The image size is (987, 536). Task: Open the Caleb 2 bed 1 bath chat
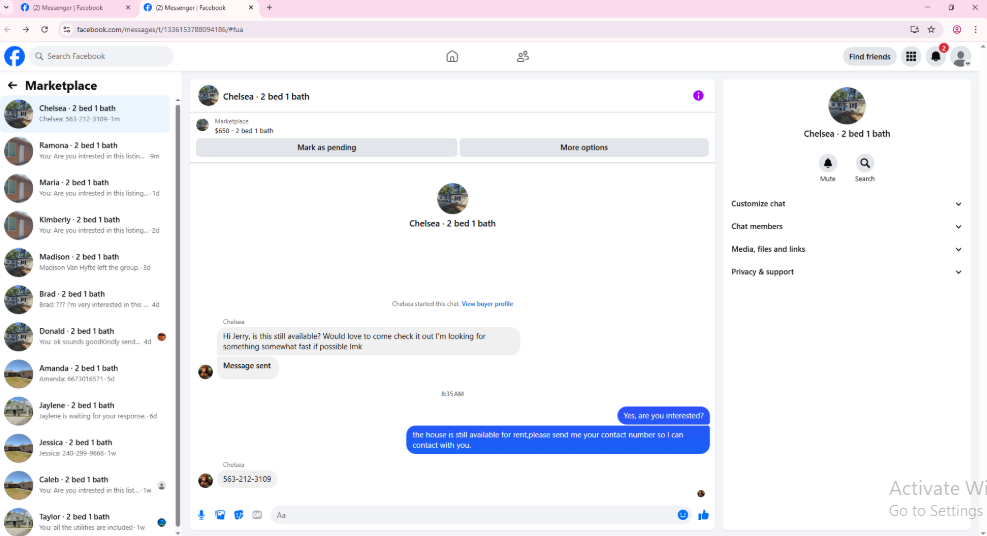[86, 484]
